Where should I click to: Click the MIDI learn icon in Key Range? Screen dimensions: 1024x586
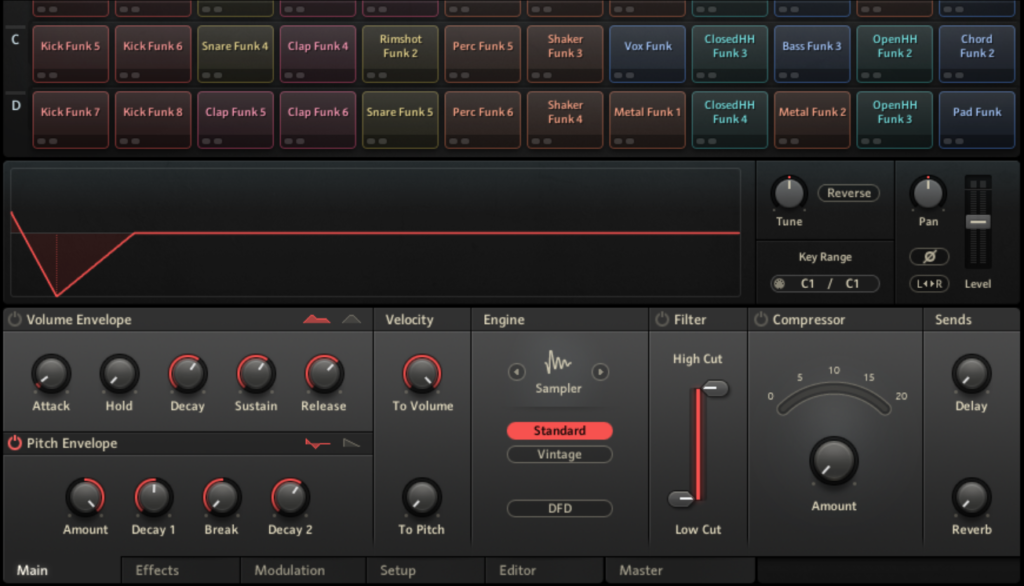(779, 284)
